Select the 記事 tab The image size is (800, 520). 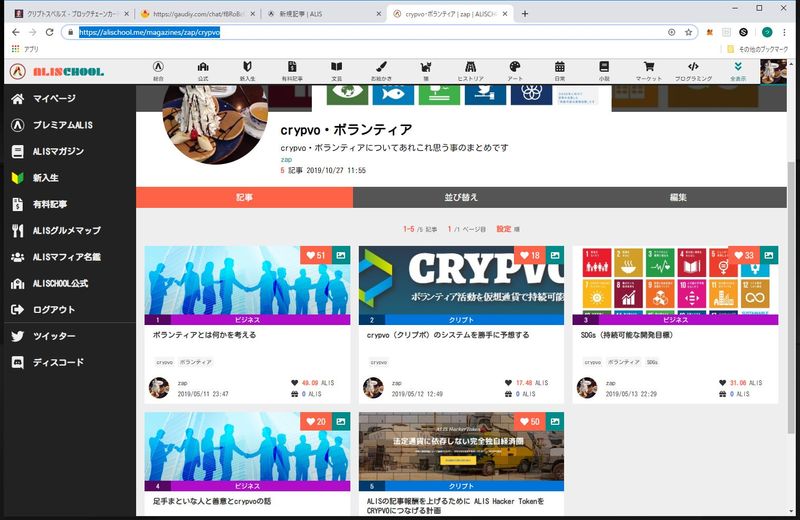tap(244, 197)
